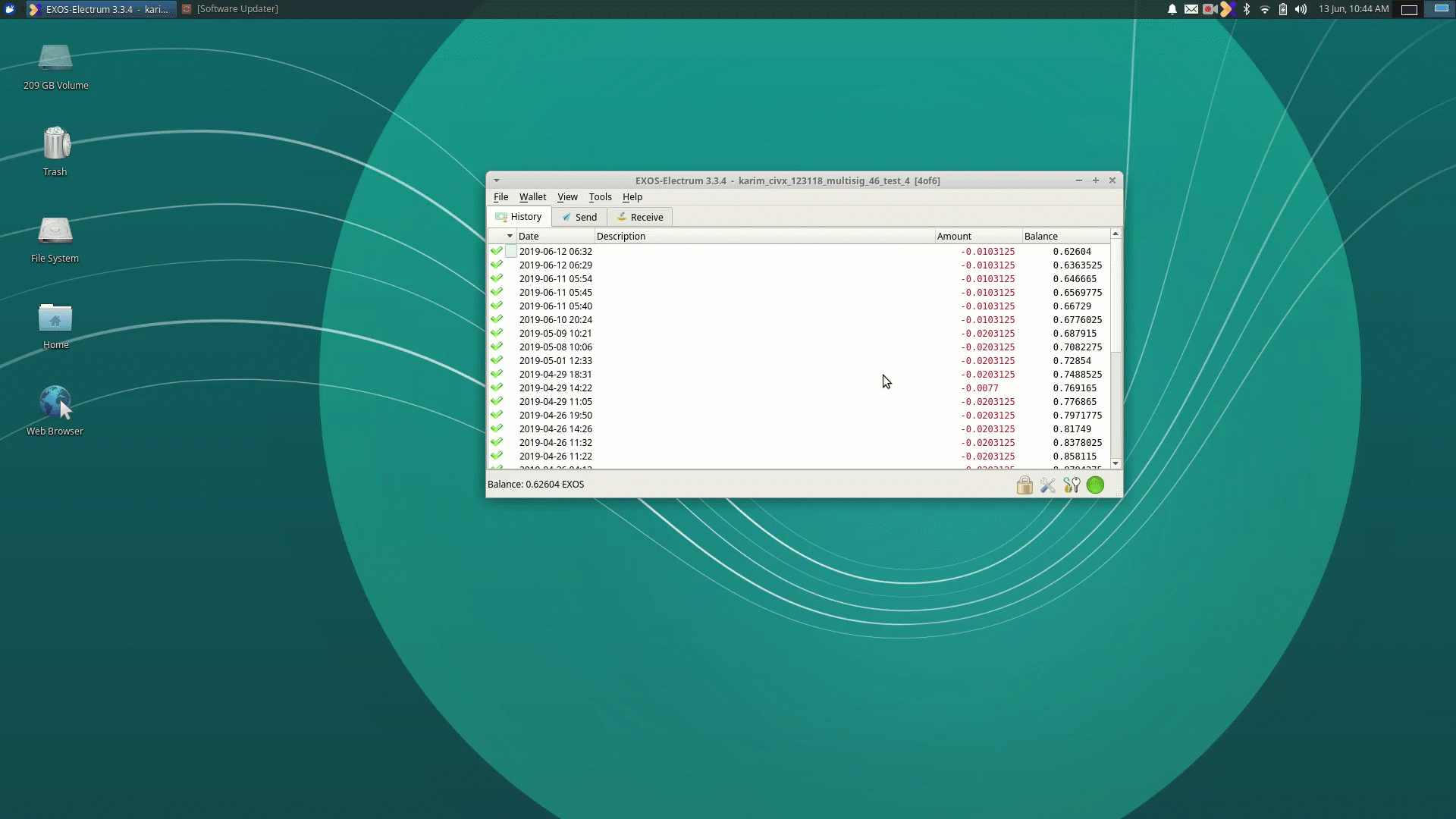Focus the EXOS-Electrum taskbar button
Image resolution: width=1456 pixels, height=819 pixels.
click(x=101, y=9)
